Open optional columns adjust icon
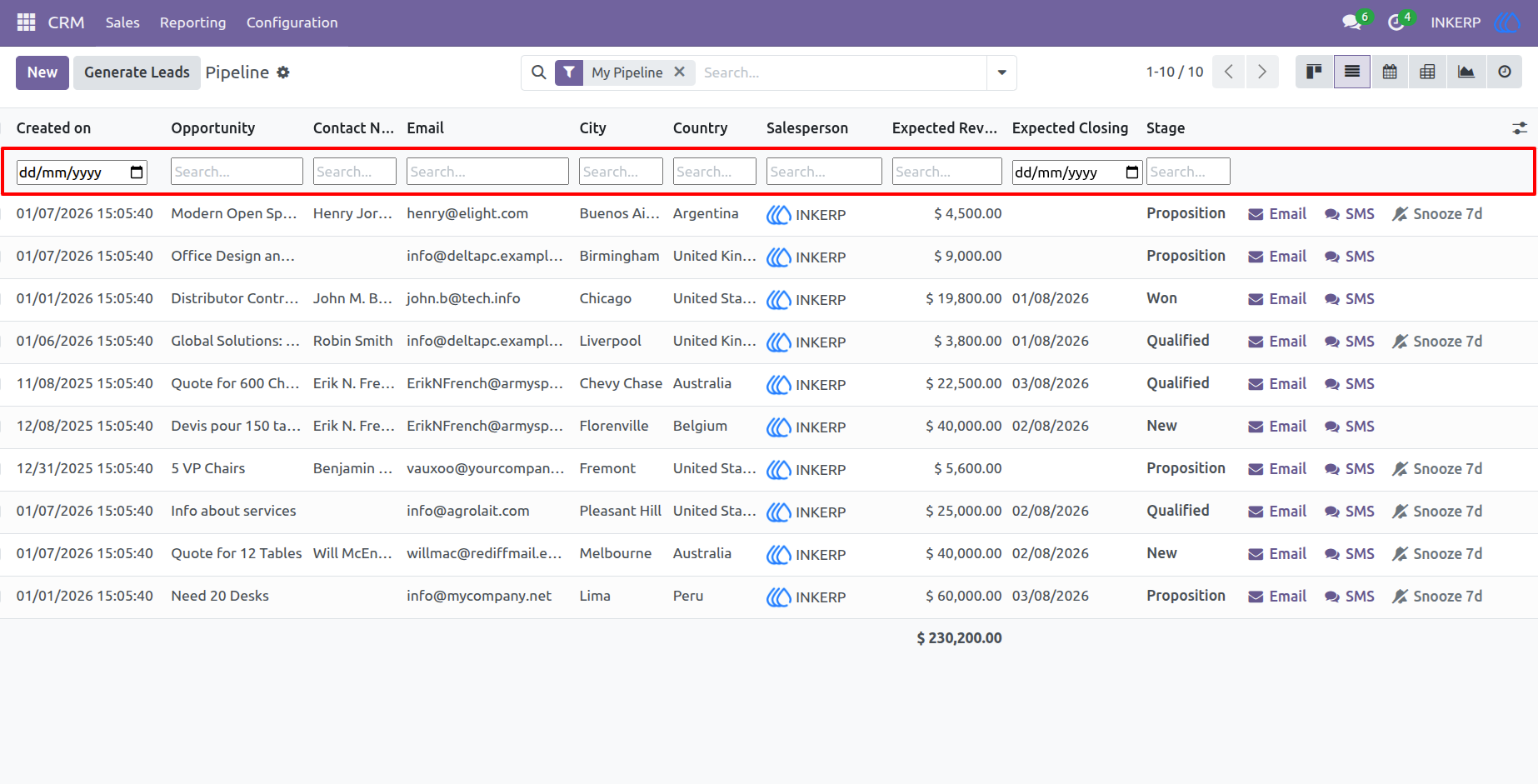The width and height of the screenshot is (1538, 784). [1520, 128]
